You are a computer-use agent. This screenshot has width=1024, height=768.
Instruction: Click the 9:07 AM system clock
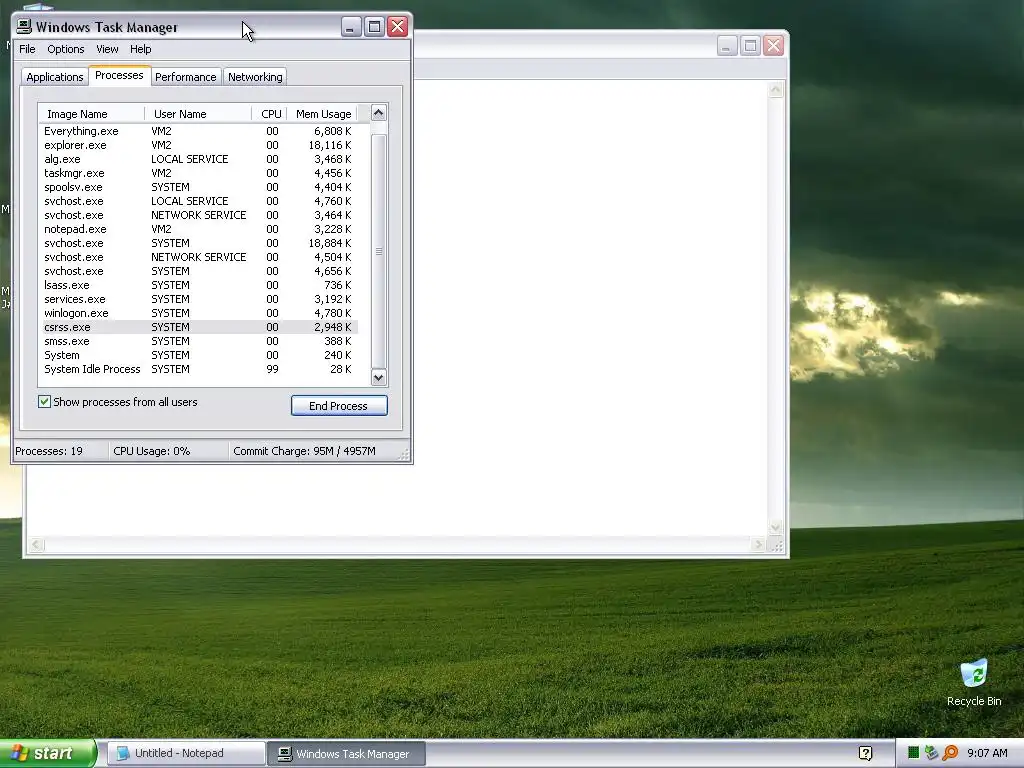pyautogui.click(x=987, y=753)
